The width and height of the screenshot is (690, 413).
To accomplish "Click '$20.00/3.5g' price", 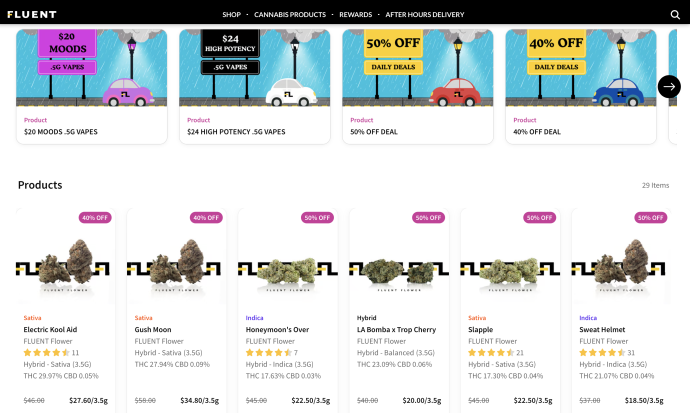I will pos(422,400).
